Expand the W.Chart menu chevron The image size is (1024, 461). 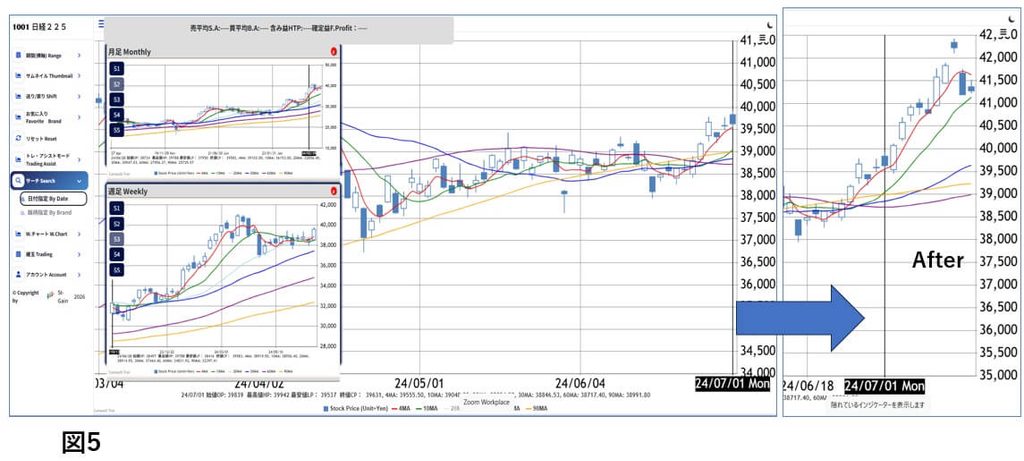(x=79, y=234)
